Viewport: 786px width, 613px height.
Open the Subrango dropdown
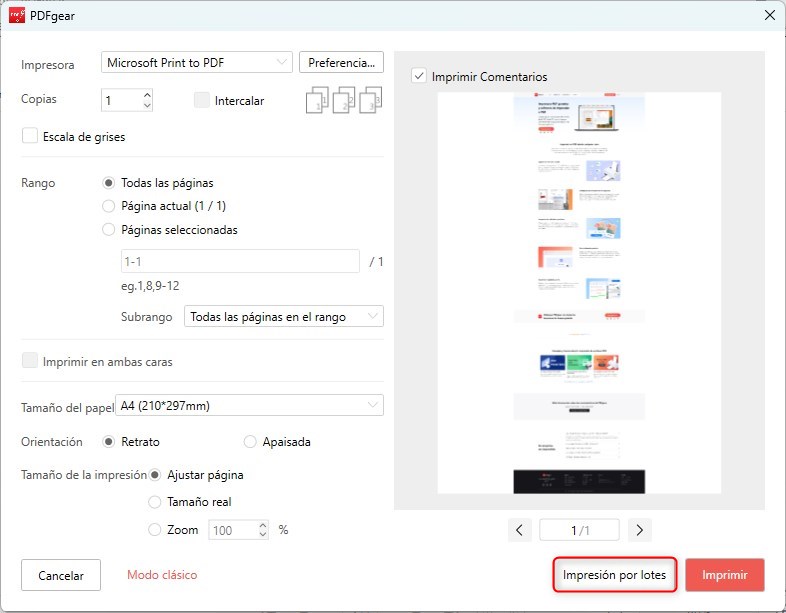point(284,316)
